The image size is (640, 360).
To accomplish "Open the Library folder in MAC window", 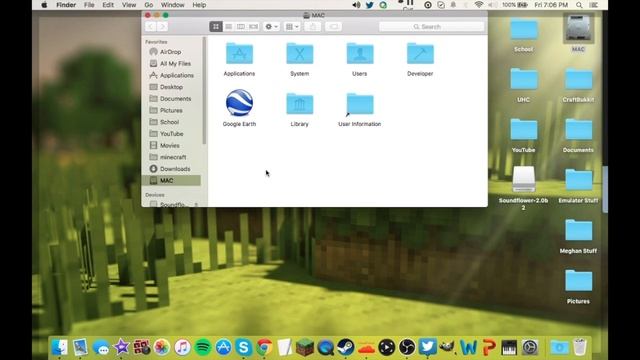I will click(300, 104).
